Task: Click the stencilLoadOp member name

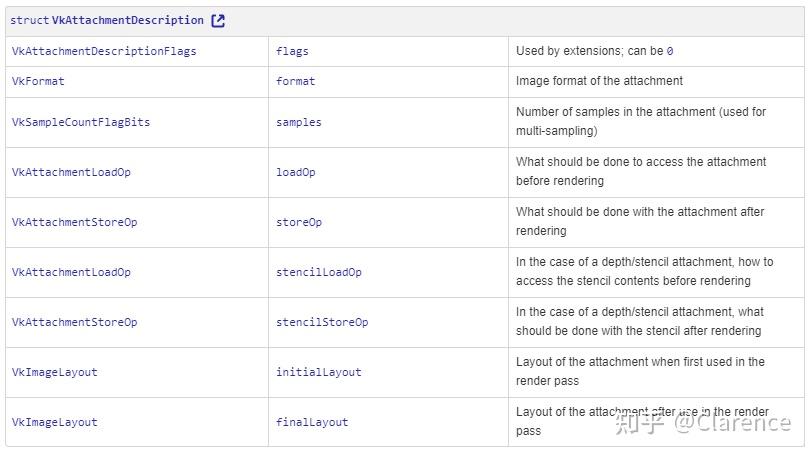Action: (x=319, y=272)
